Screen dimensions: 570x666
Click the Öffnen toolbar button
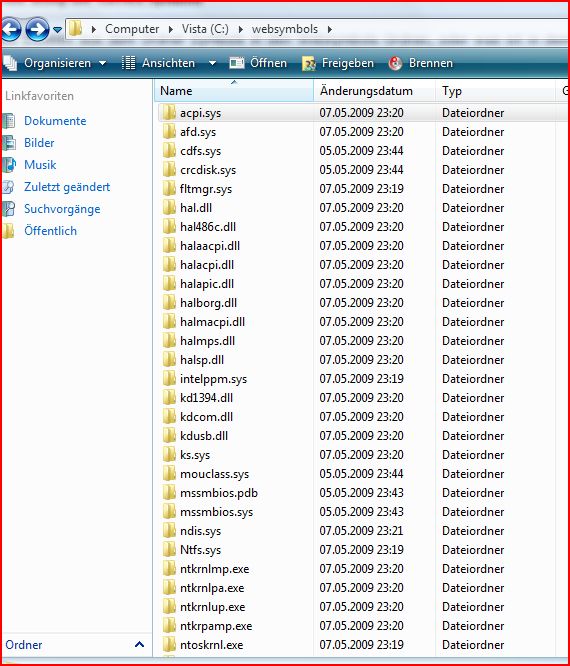point(258,63)
